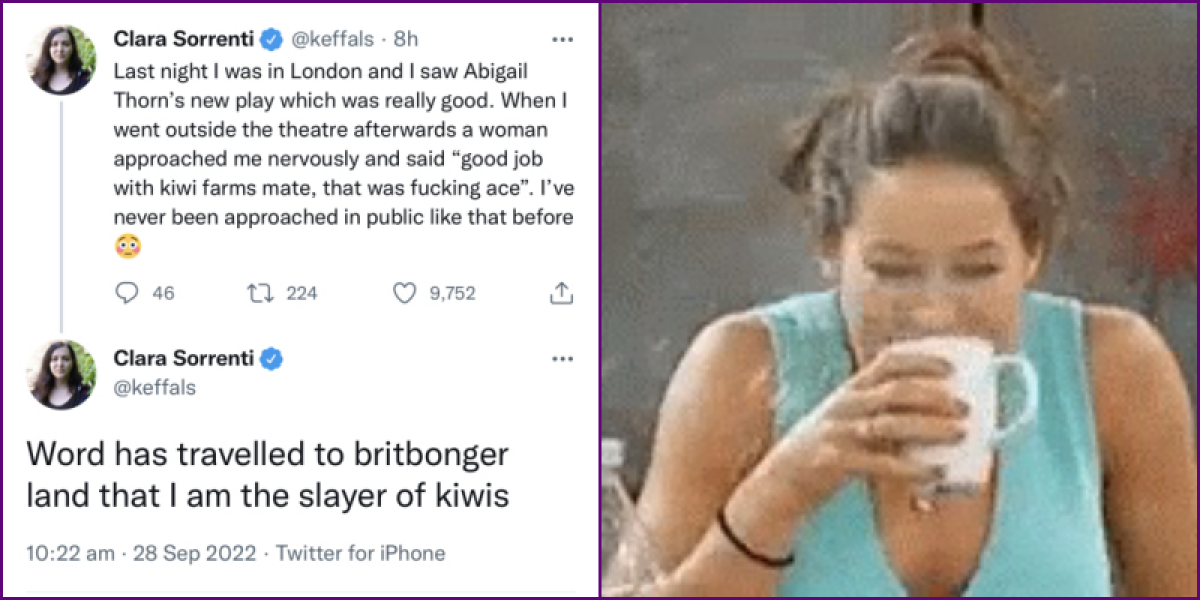Click the 224 retweets count

pos(301,293)
